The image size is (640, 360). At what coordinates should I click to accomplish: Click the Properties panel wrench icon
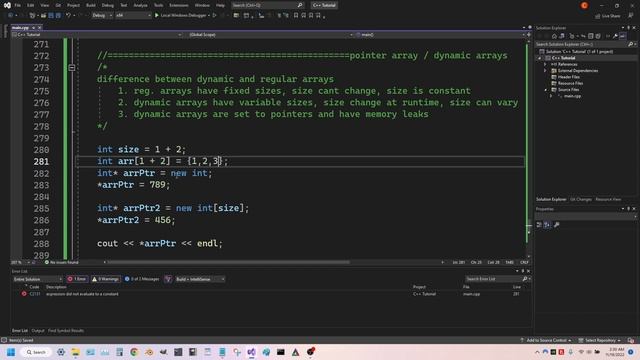point(557,224)
